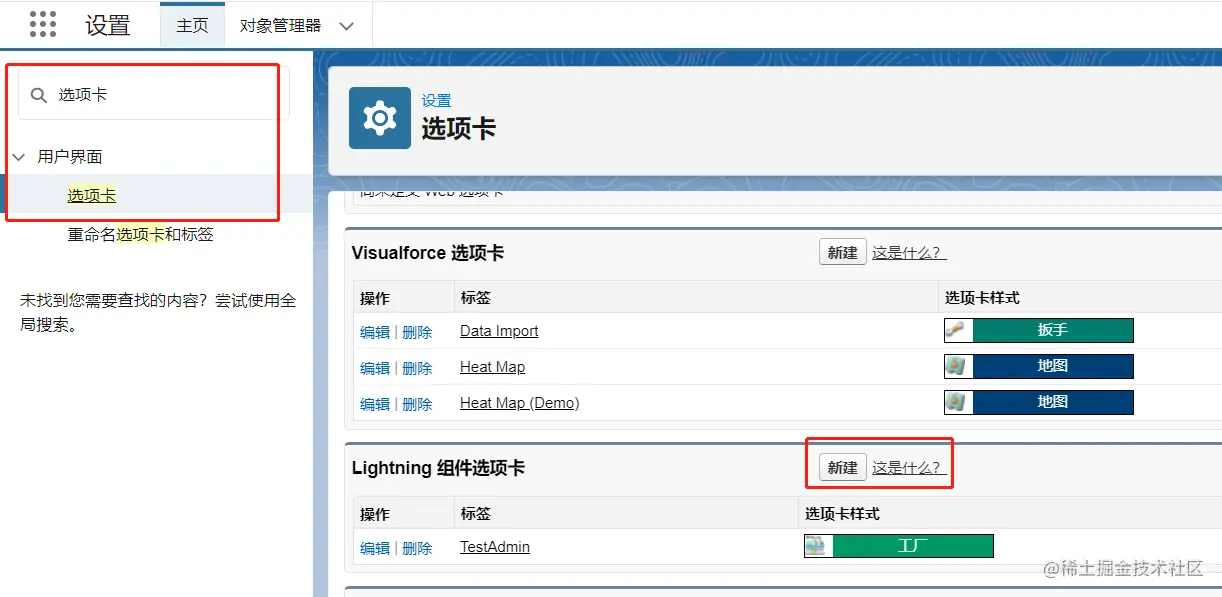
Task: Open 这是什么? help for Lightning 组件选项卡
Action: 909,467
